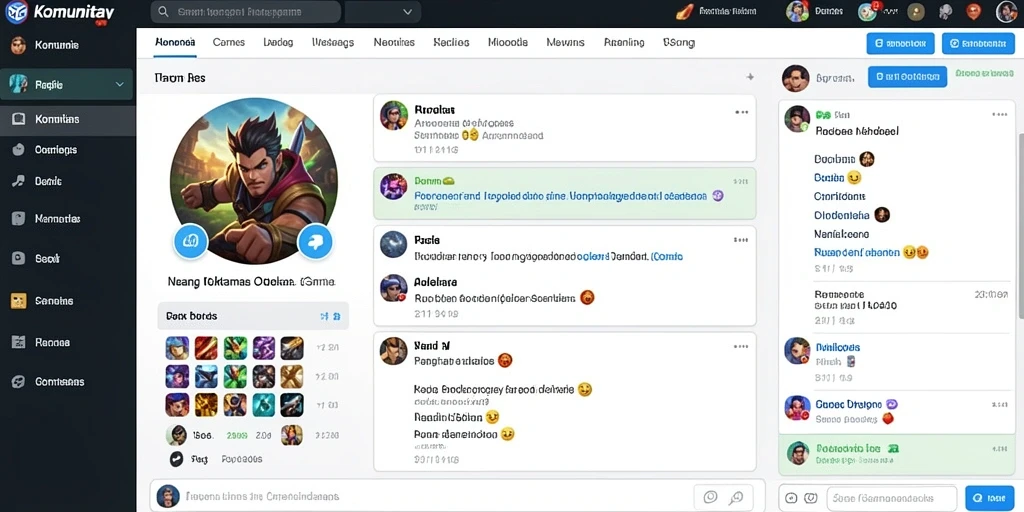The image size is (1024, 512).
Task: Open three-dot menu on green bottom chat row
Action: tap(999, 449)
